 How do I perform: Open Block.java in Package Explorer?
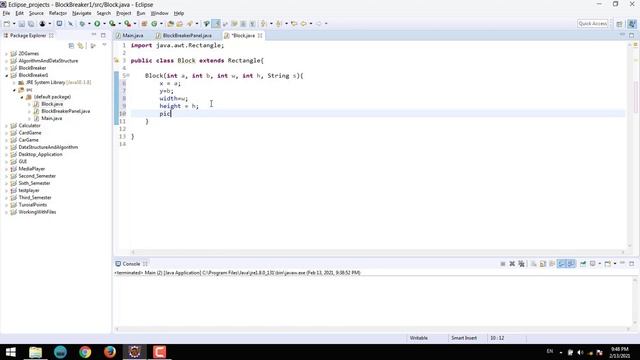coord(52,104)
